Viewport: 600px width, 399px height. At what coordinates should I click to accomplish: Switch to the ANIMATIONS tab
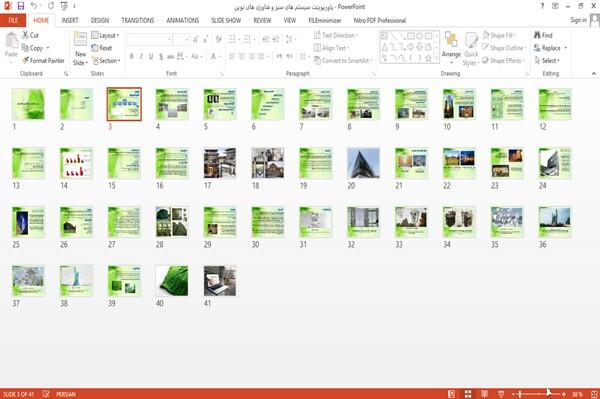[183, 20]
